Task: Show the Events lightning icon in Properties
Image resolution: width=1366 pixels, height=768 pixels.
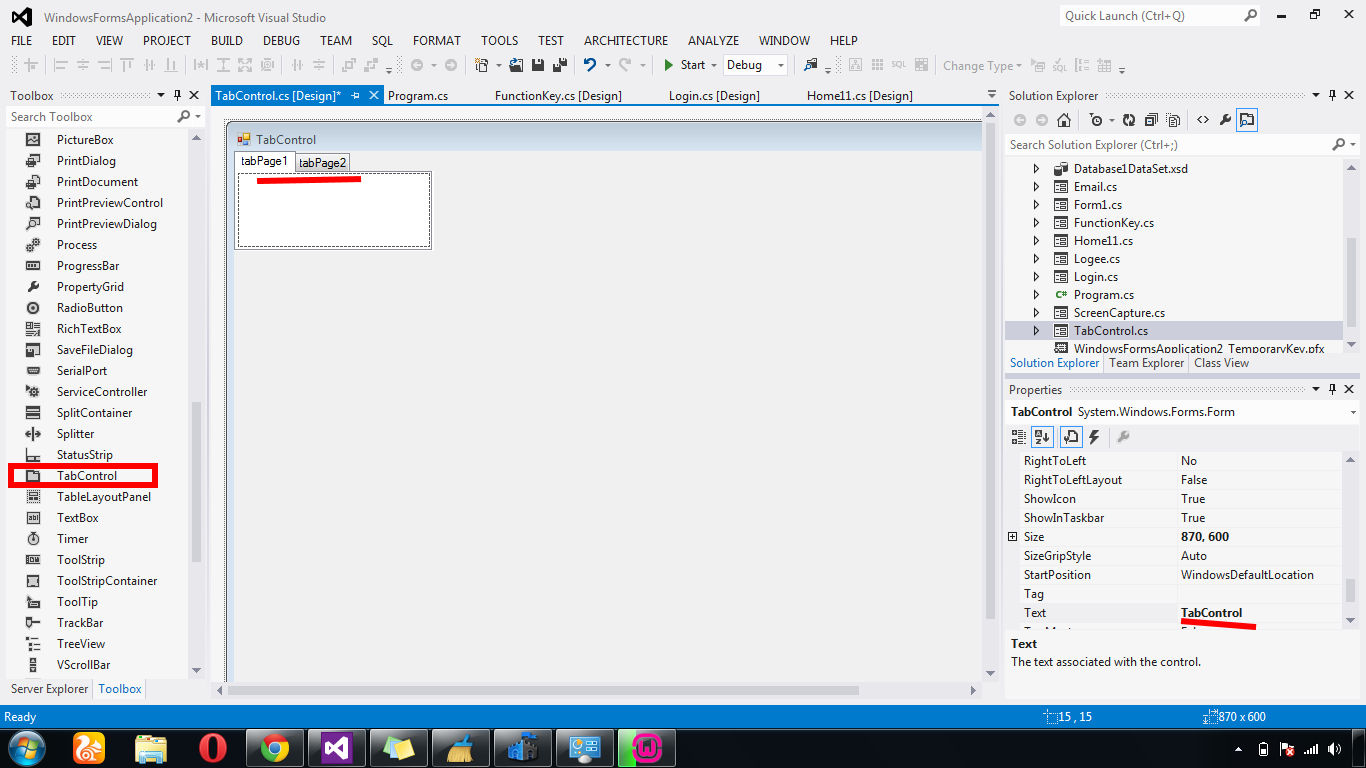Action: pos(1095,437)
